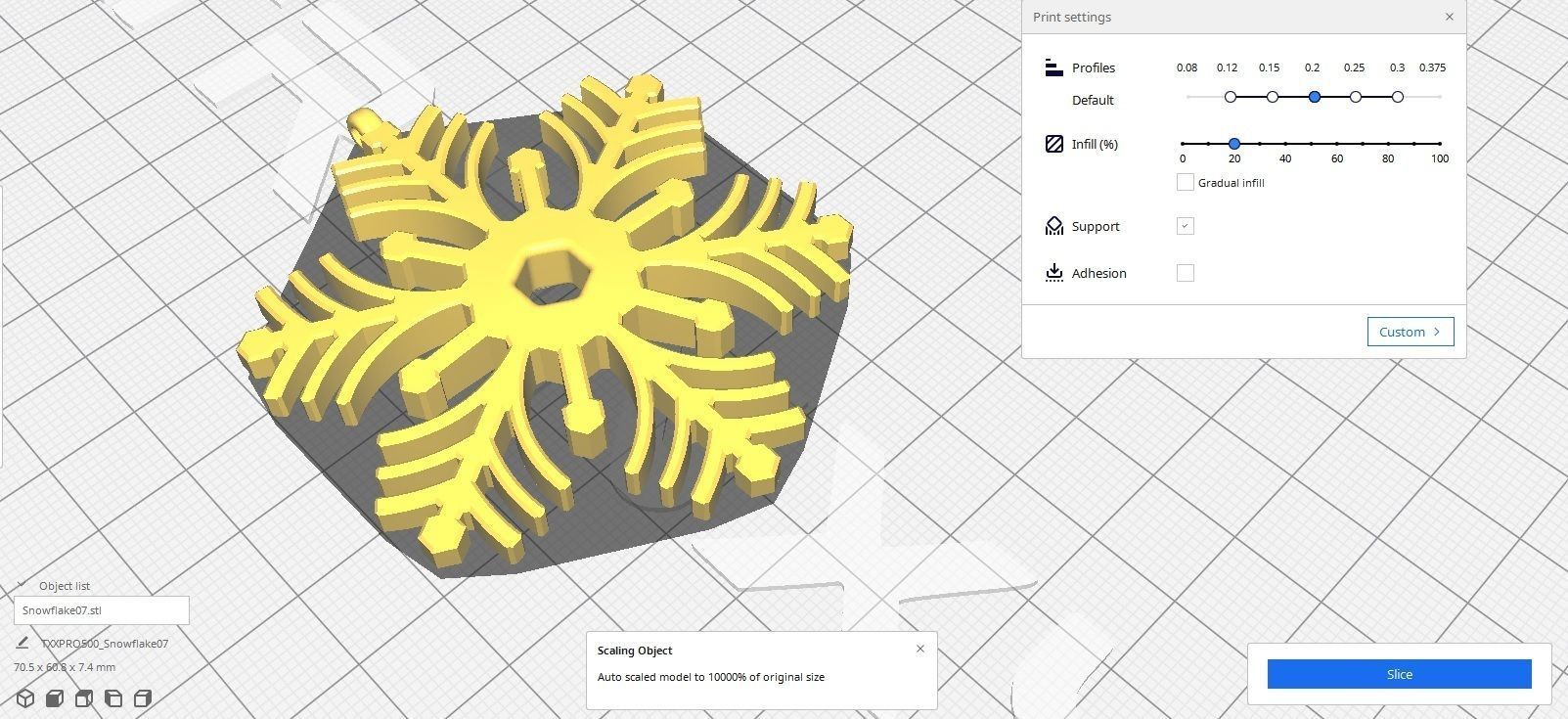Collapse the Object list section
The image size is (1568, 719).
[21, 585]
